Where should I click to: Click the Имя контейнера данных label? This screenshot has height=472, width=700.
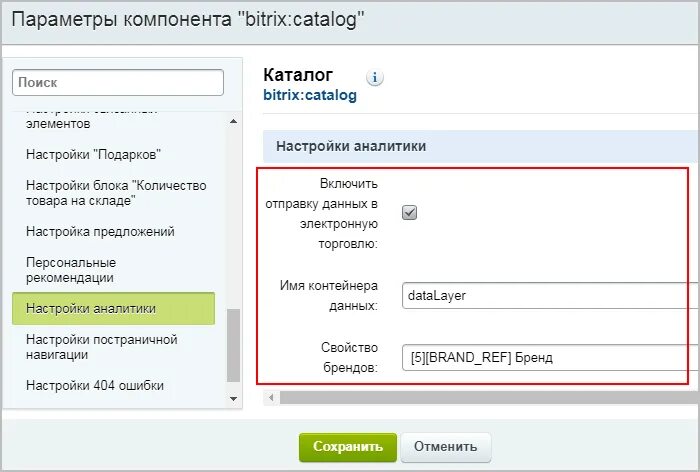click(329, 296)
